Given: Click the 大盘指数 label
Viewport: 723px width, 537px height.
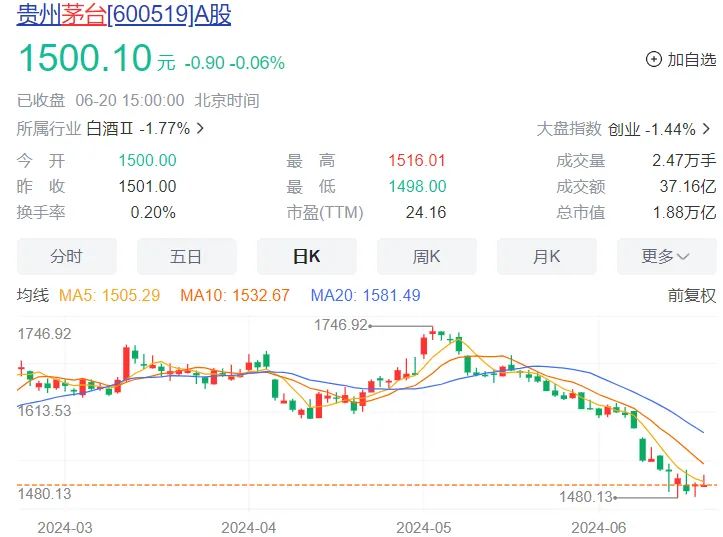Looking at the screenshot, I should 569,128.
